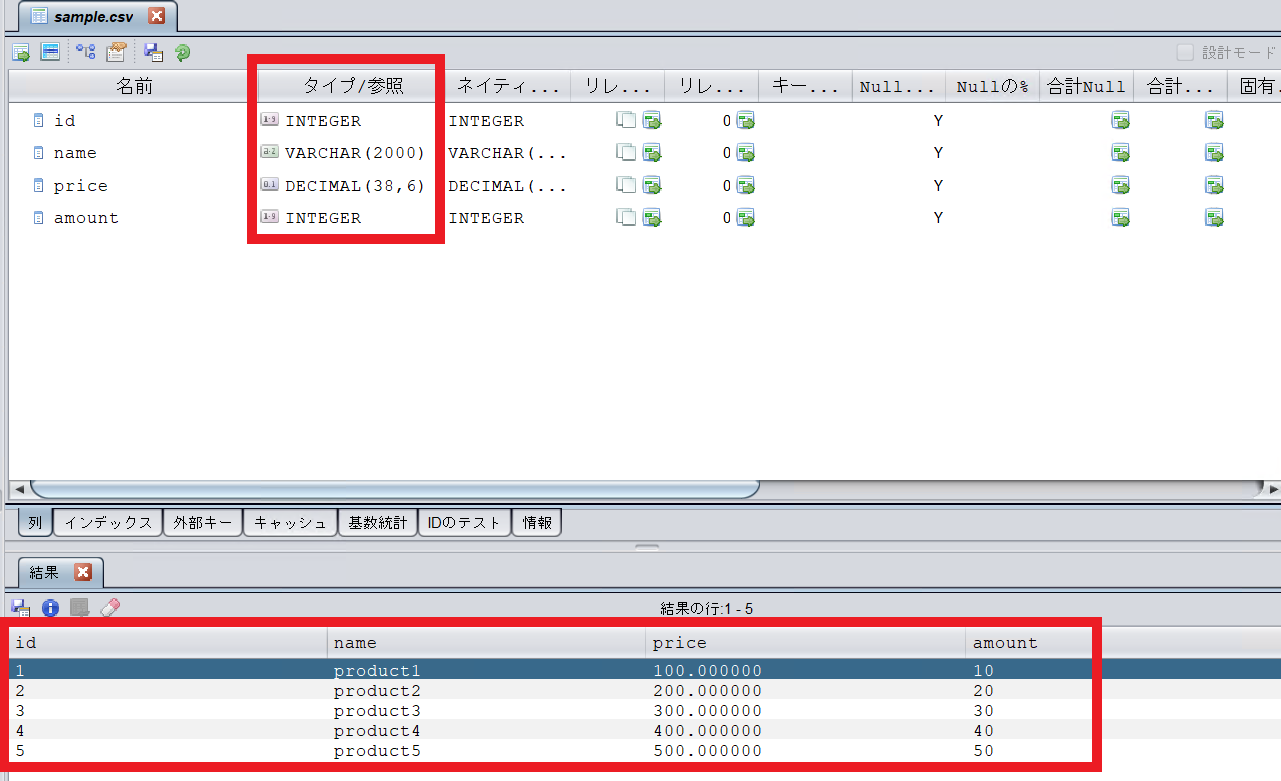Click the copy icon in the name row
The height and width of the screenshot is (781, 1281).
(x=626, y=153)
